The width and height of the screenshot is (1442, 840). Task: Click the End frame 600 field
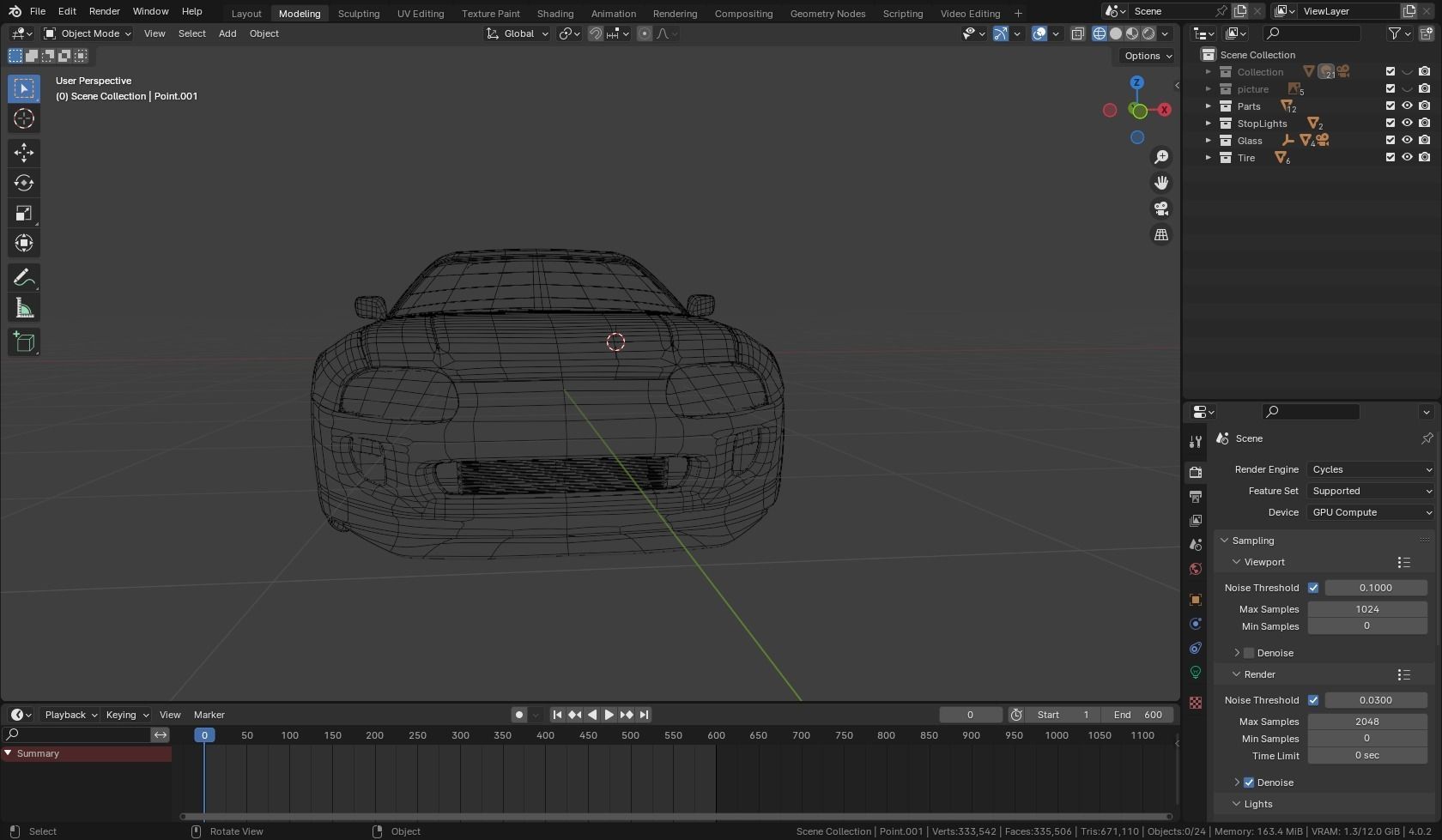click(1137, 715)
